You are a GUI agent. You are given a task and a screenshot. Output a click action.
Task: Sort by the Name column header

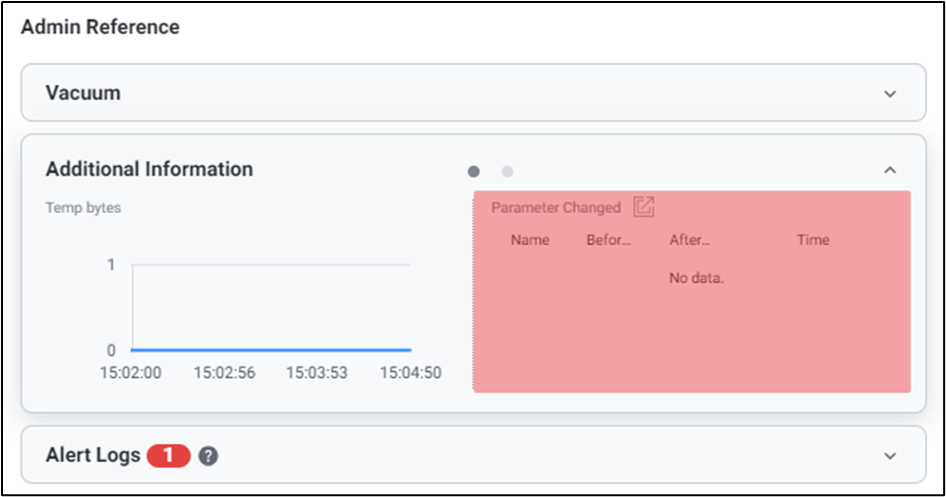(x=530, y=240)
